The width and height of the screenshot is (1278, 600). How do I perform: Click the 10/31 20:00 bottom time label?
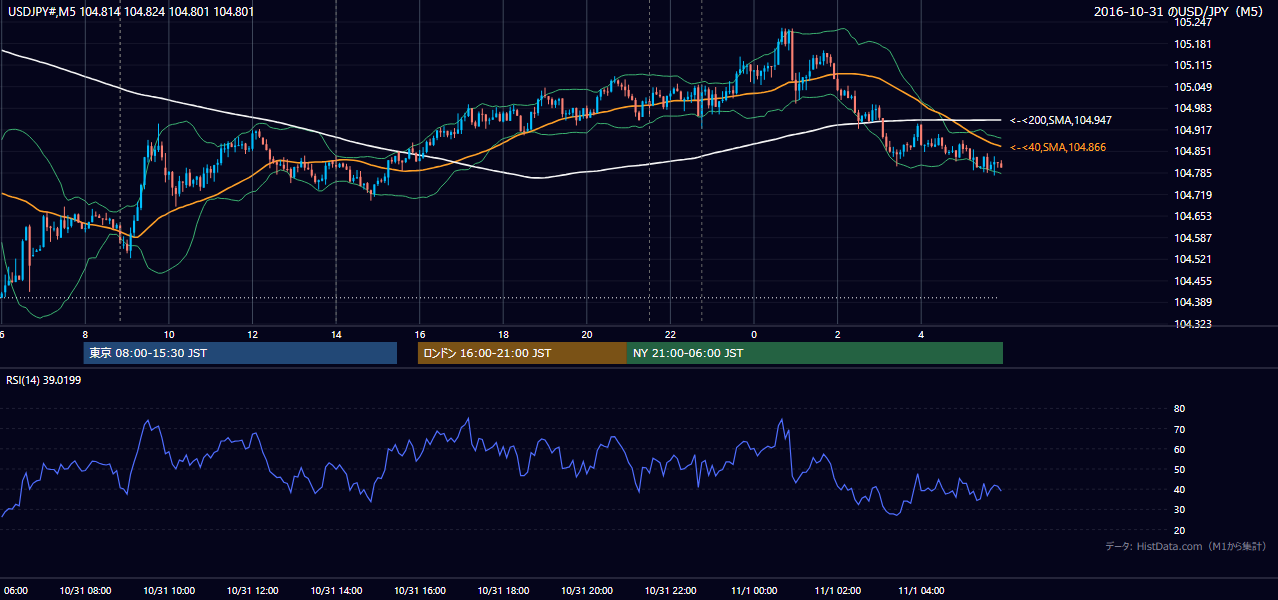[x=587, y=591]
